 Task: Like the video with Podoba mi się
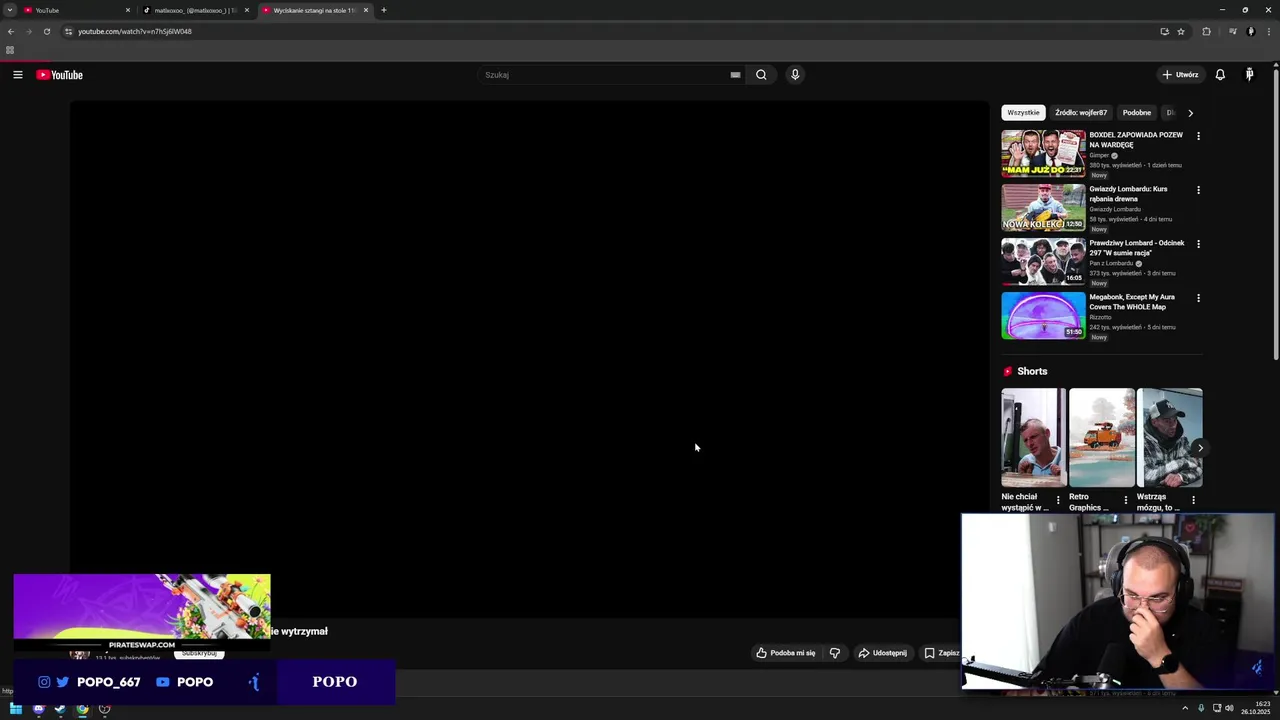[786, 653]
